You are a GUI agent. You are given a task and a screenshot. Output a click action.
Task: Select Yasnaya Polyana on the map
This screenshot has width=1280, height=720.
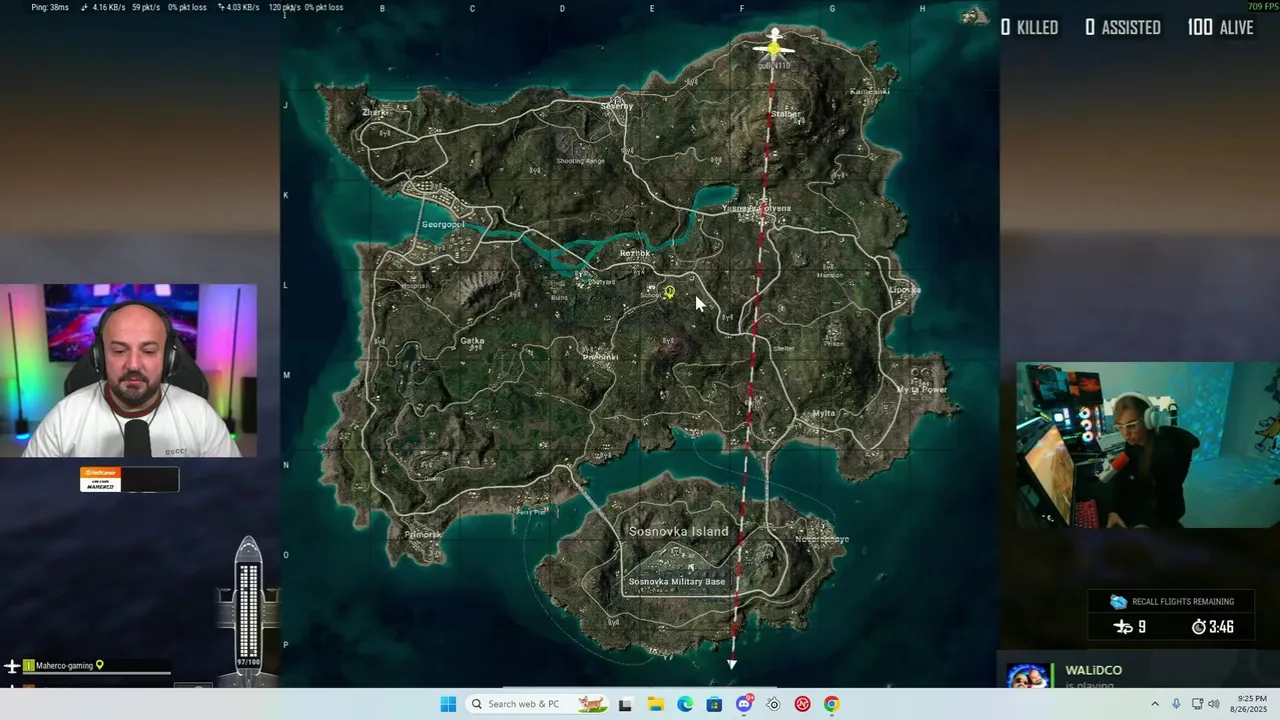(x=756, y=208)
